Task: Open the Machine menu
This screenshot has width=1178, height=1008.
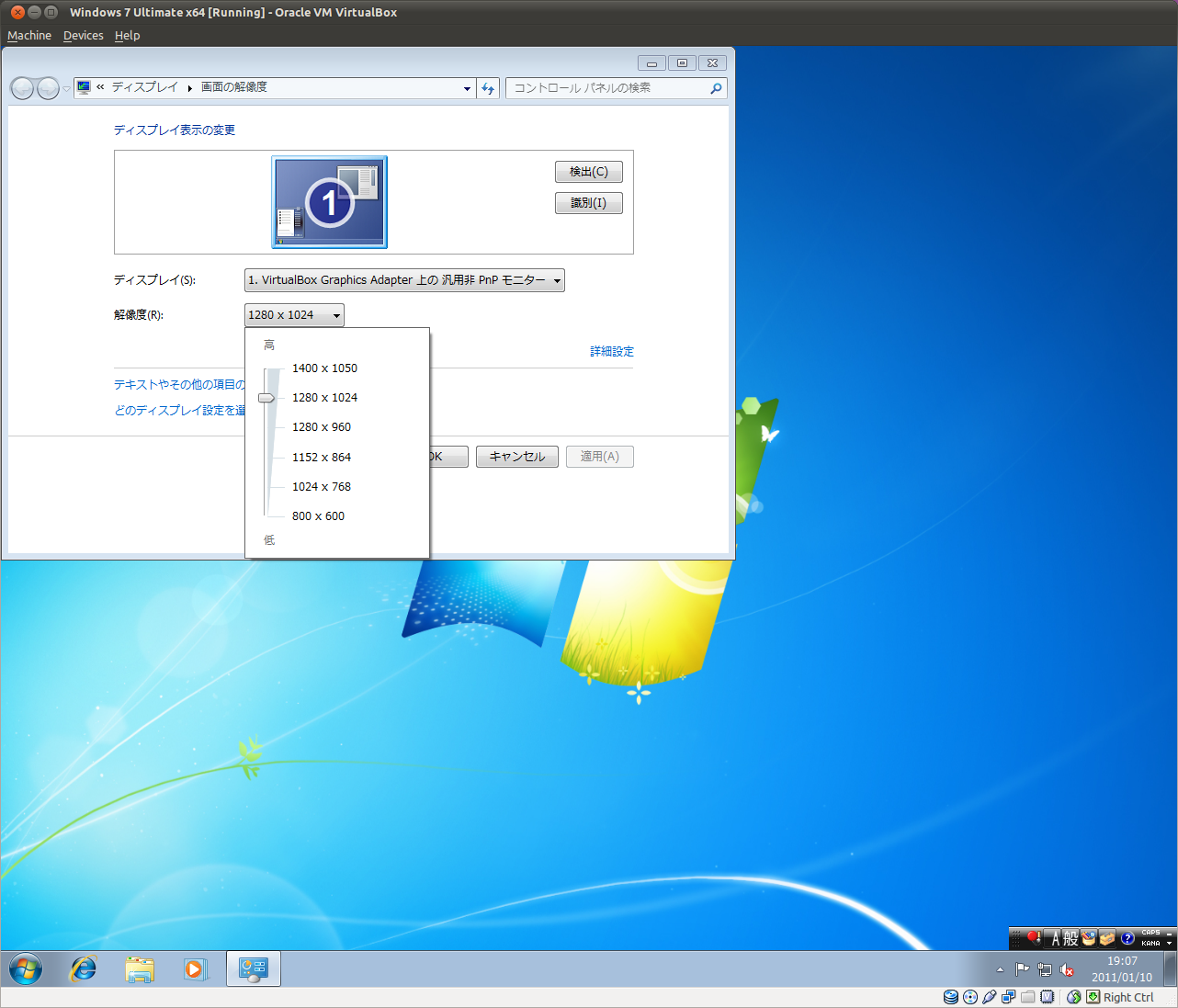Action: pos(29,35)
